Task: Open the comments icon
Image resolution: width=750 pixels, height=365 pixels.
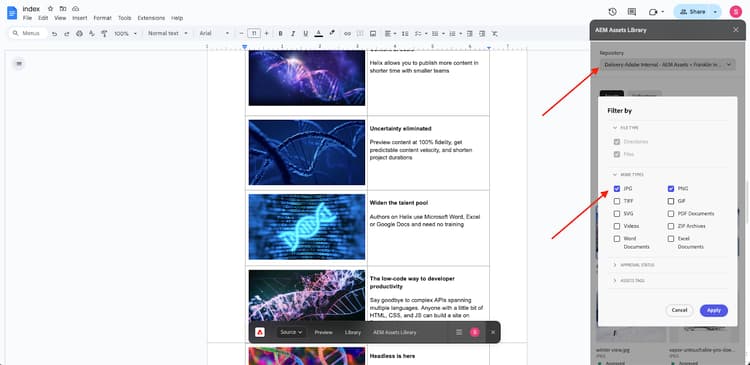Action: tap(632, 12)
